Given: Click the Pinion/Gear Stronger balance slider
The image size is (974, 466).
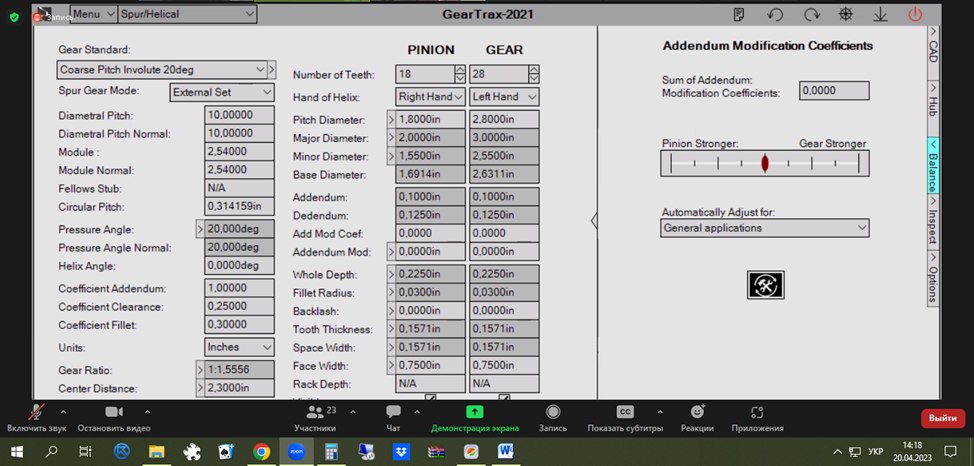Looking at the screenshot, I should coord(764,162).
